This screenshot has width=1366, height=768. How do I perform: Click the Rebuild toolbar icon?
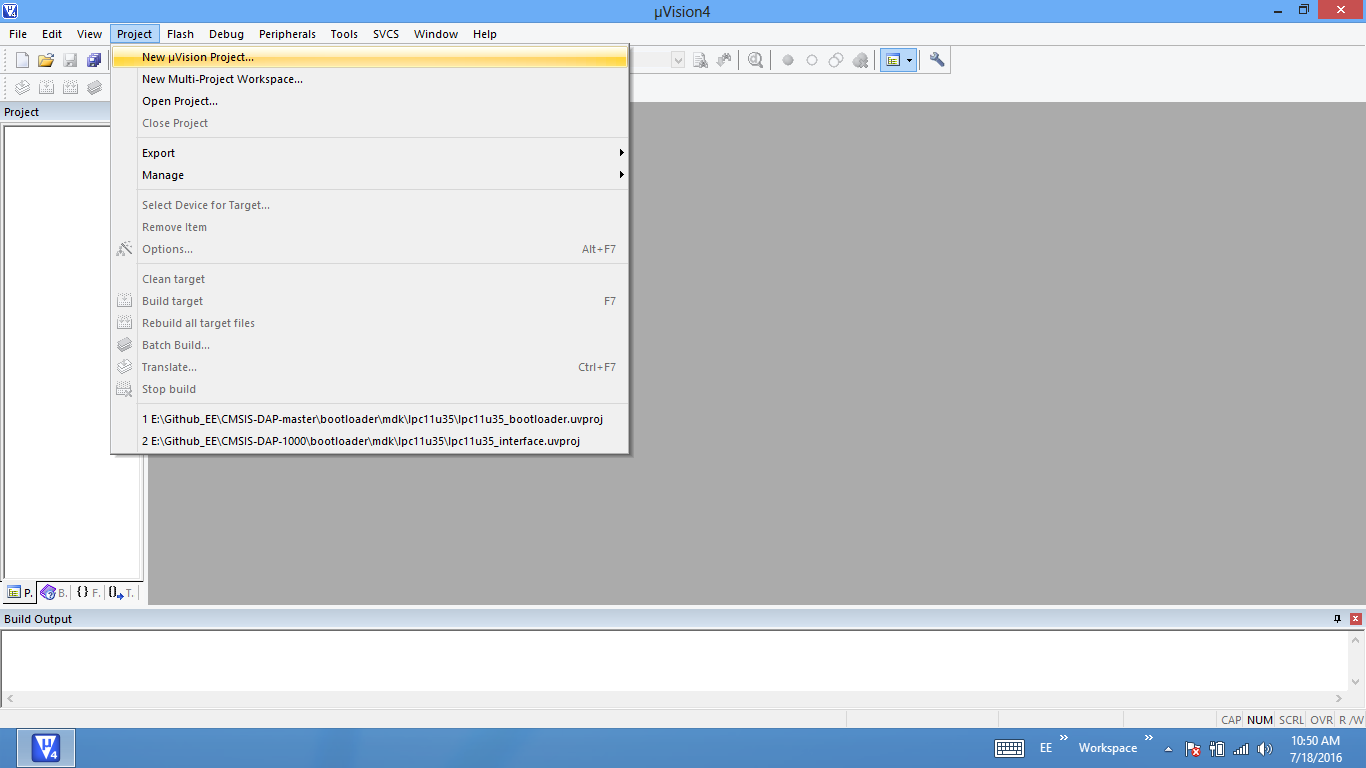[x=70, y=87]
